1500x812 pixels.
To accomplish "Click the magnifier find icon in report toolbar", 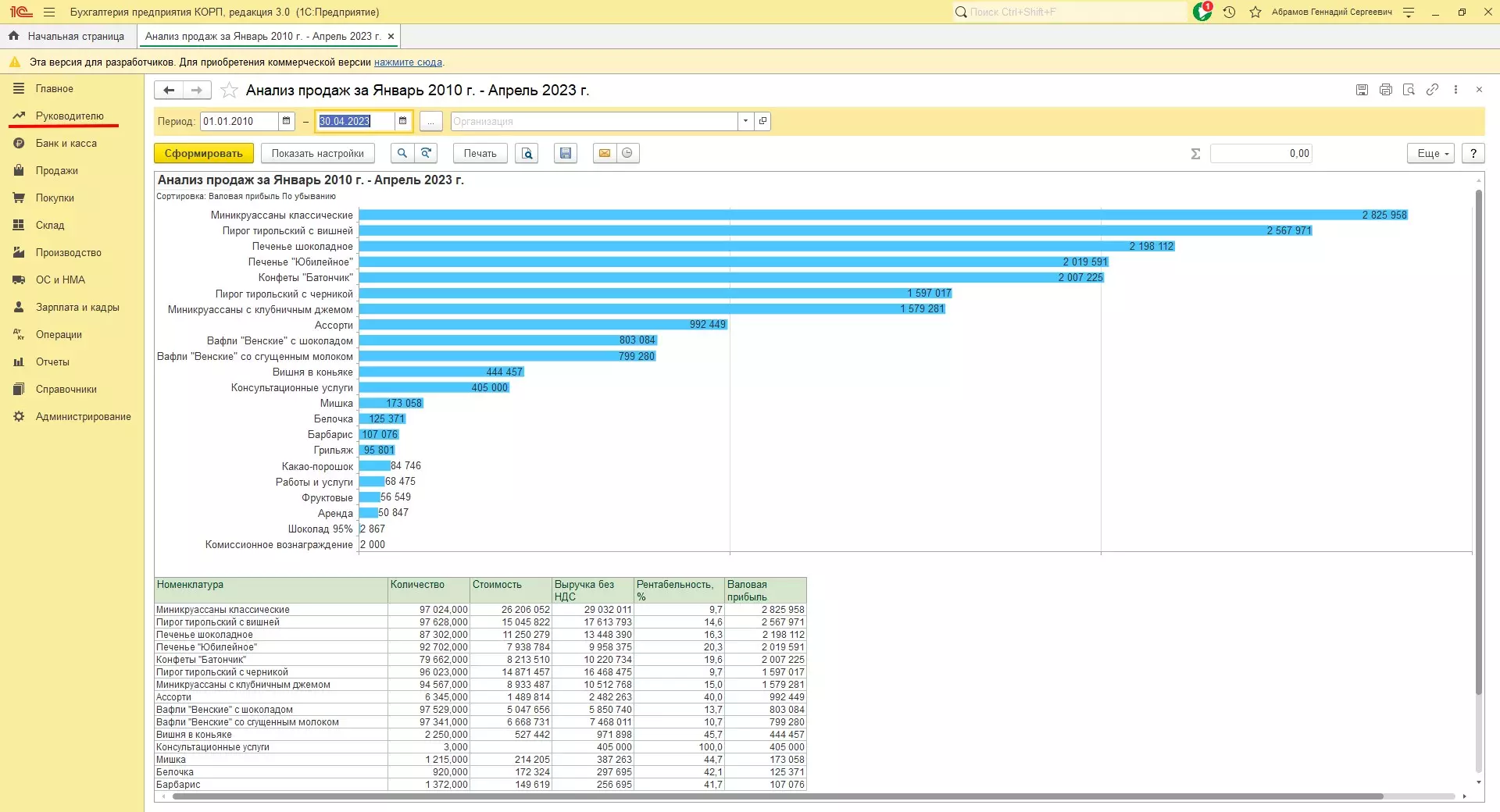I will (x=402, y=154).
